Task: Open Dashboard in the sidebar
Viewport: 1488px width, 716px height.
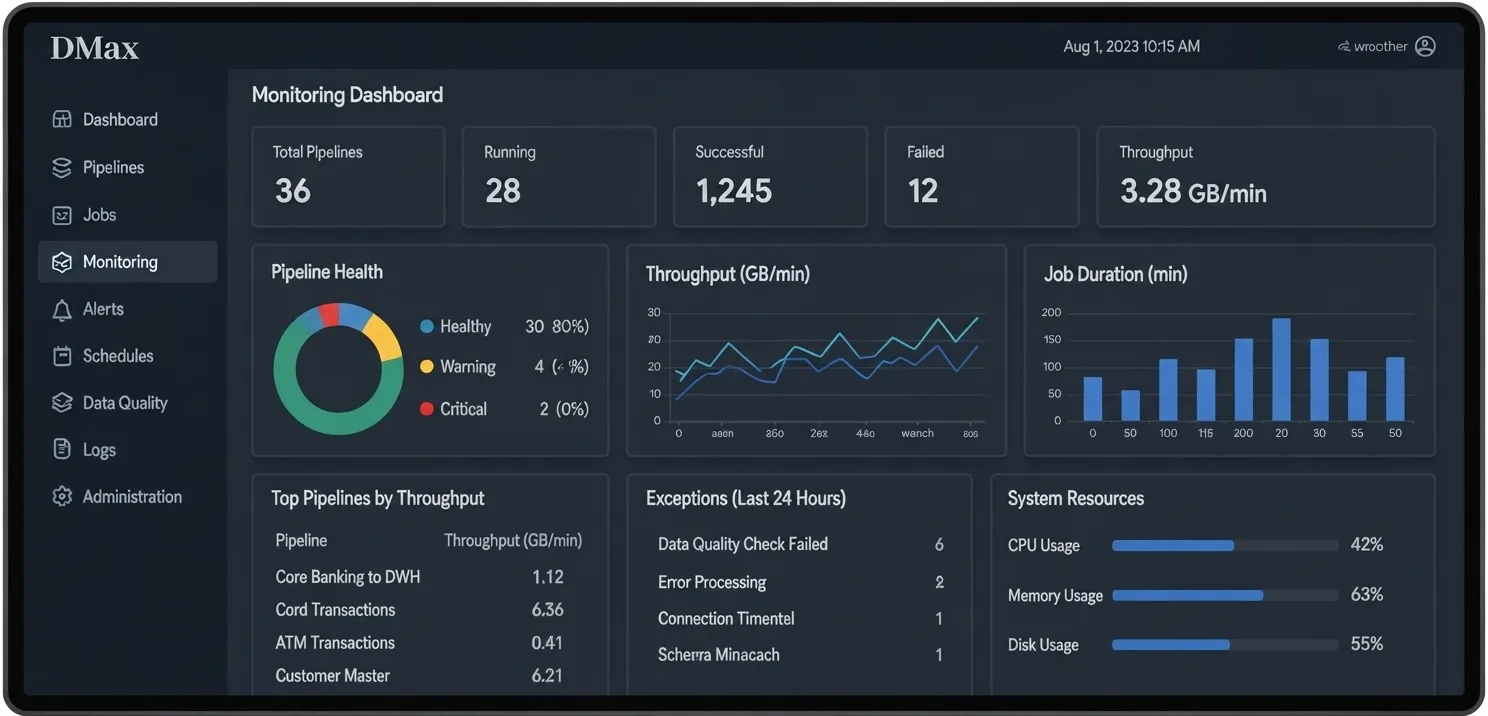Action: tap(120, 119)
